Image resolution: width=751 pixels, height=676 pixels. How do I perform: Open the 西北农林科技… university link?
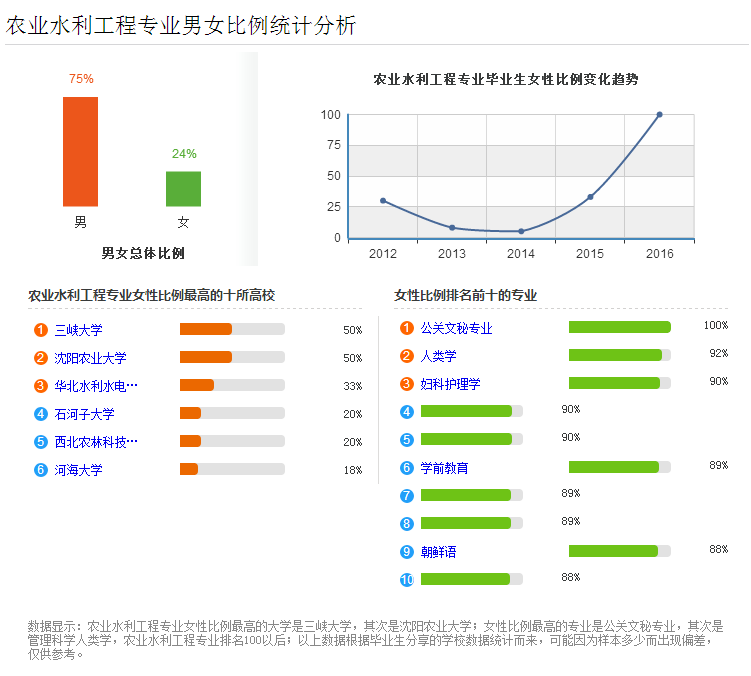coord(96,441)
